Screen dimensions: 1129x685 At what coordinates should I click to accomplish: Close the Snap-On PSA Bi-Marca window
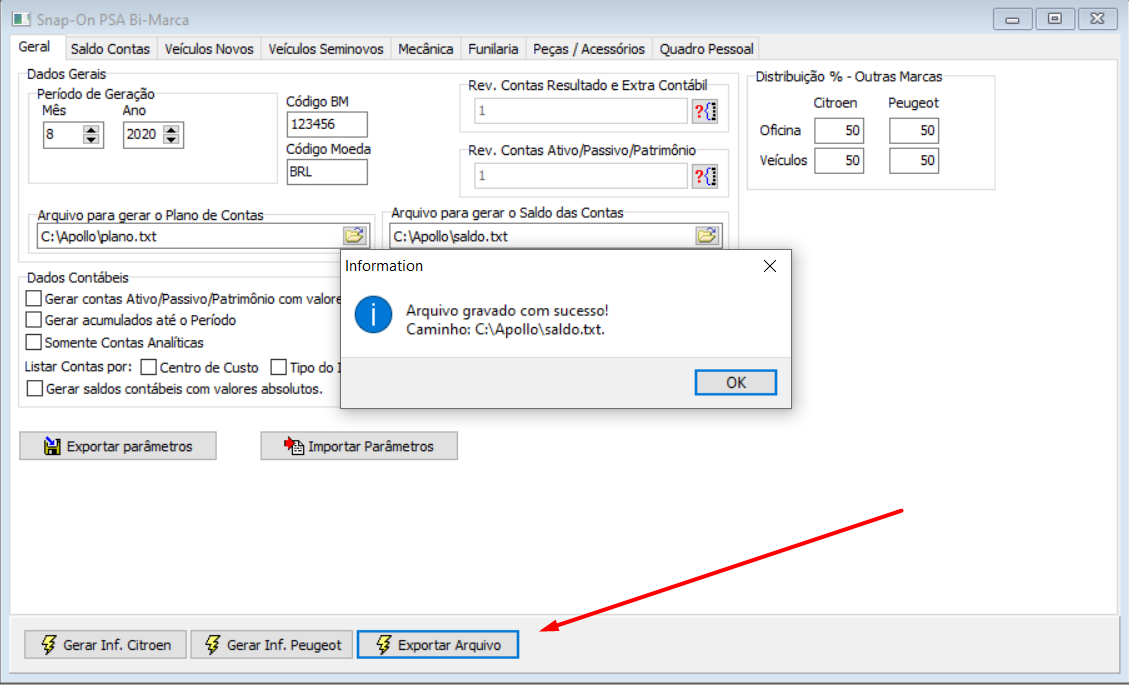tap(1097, 19)
